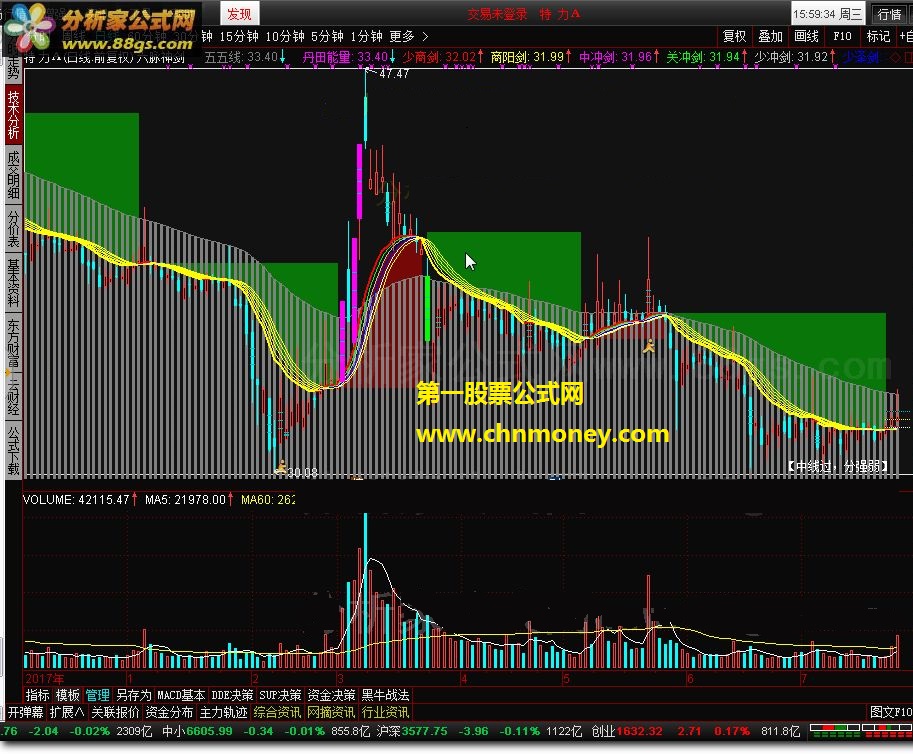The height and width of the screenshot is (754, 913).
Task: Select the 资金决策 indicator tab
Action: (x=331, y=695)
